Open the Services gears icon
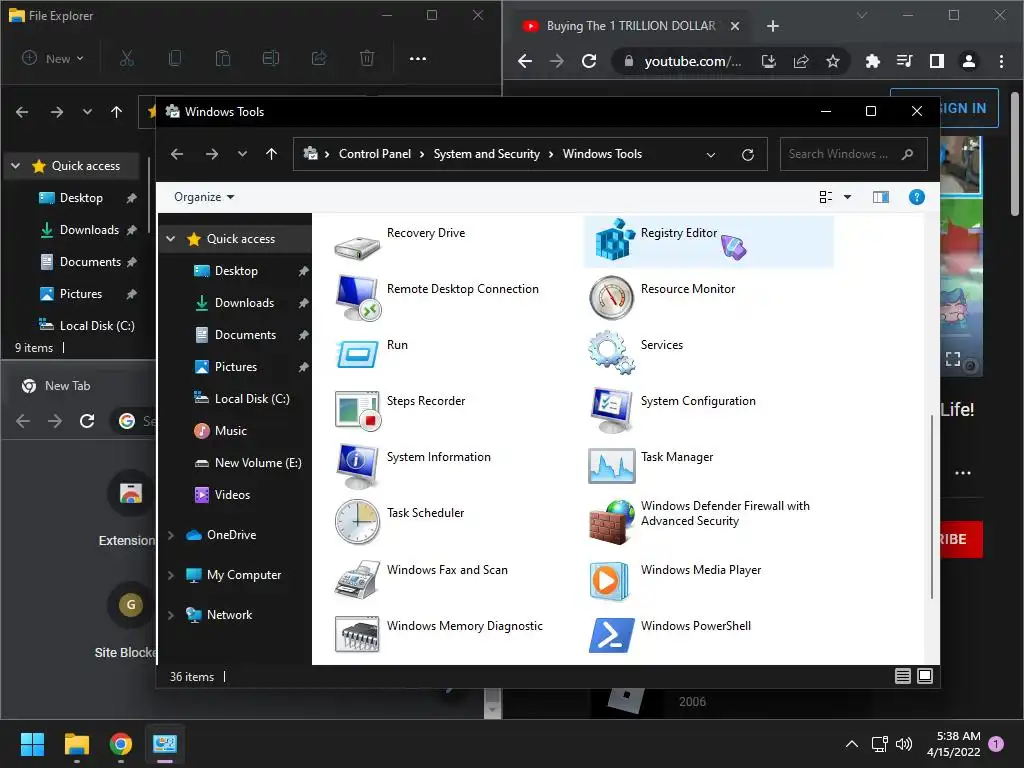1024x768 pixels. pyautogui.click(x=611, y=353)
